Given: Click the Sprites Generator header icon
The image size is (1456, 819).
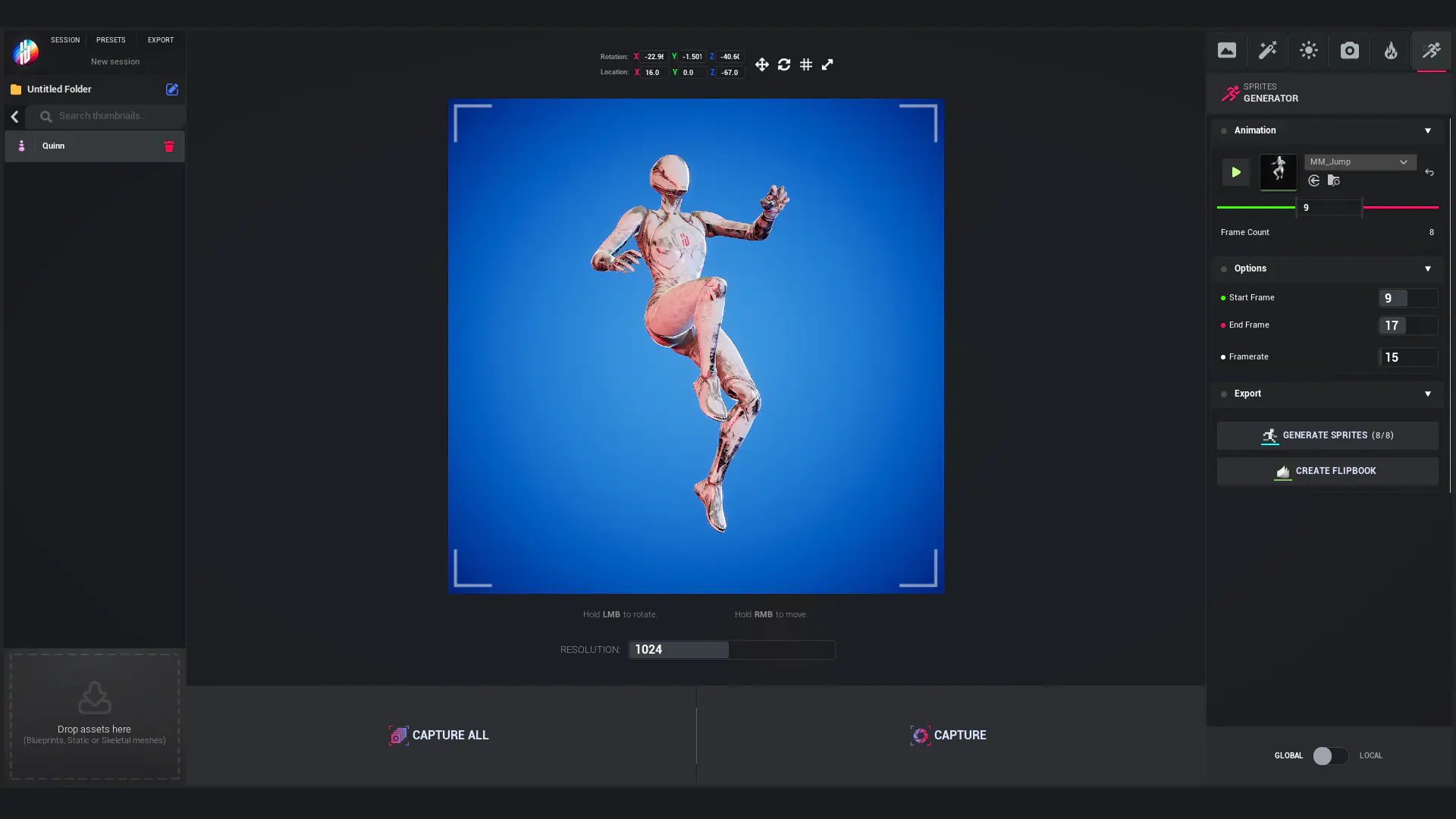Looking at the screenshot, I should point(1230,93).
